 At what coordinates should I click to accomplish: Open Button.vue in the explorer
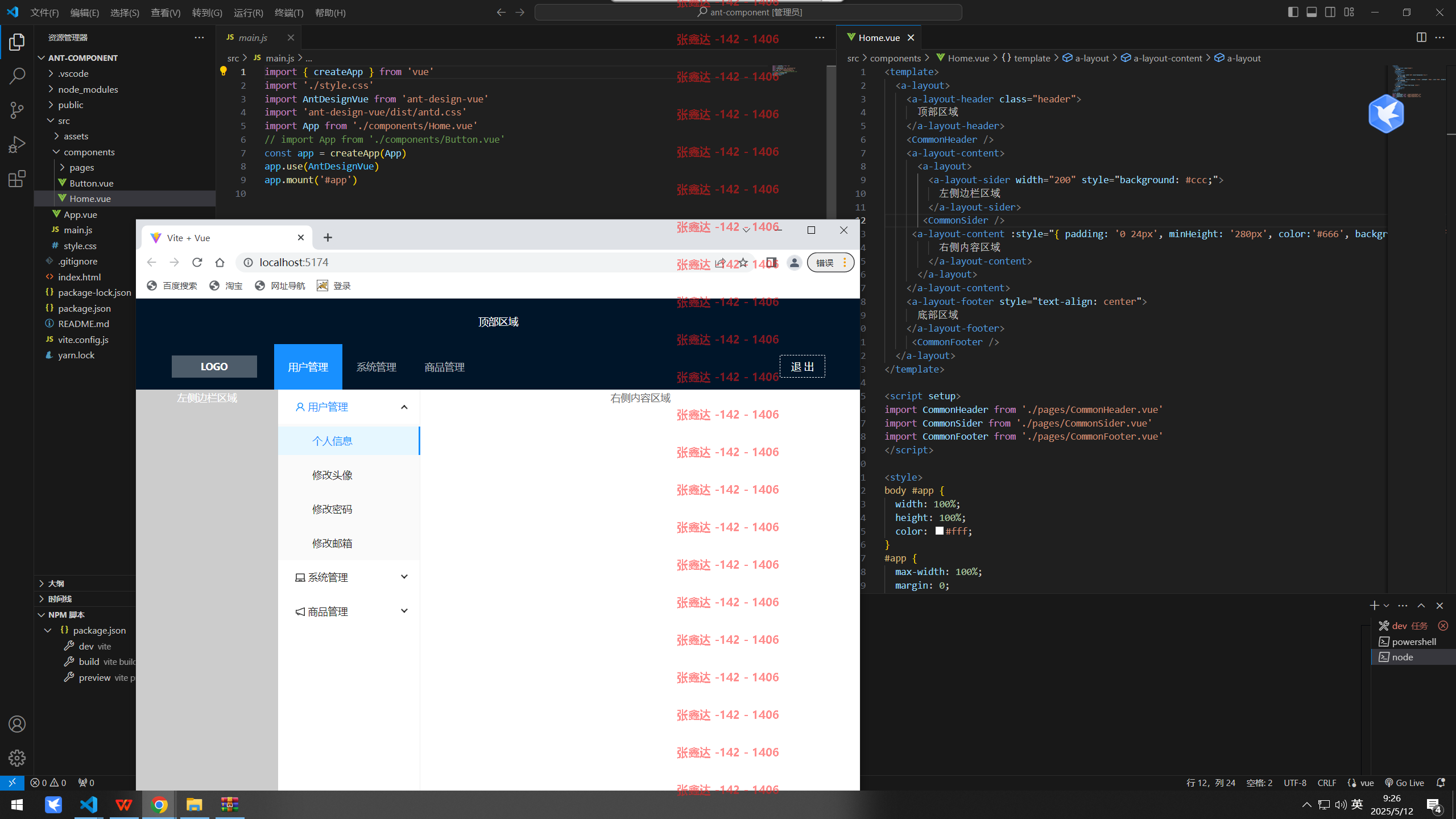(x=91, y=183)
